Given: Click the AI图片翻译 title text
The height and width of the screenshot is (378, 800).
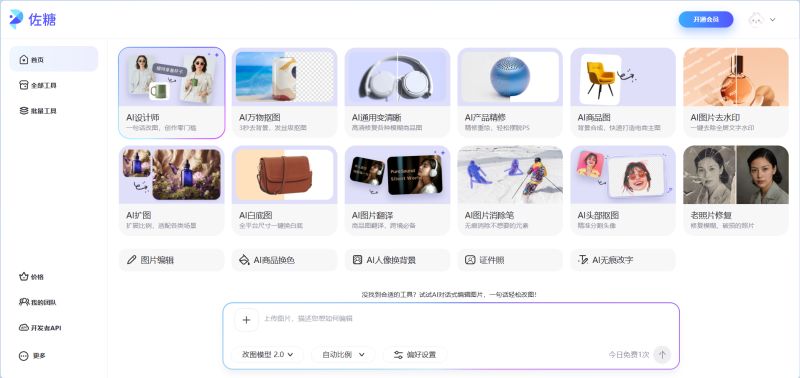Looking at the screenshot, I should [x=372, y=215].
